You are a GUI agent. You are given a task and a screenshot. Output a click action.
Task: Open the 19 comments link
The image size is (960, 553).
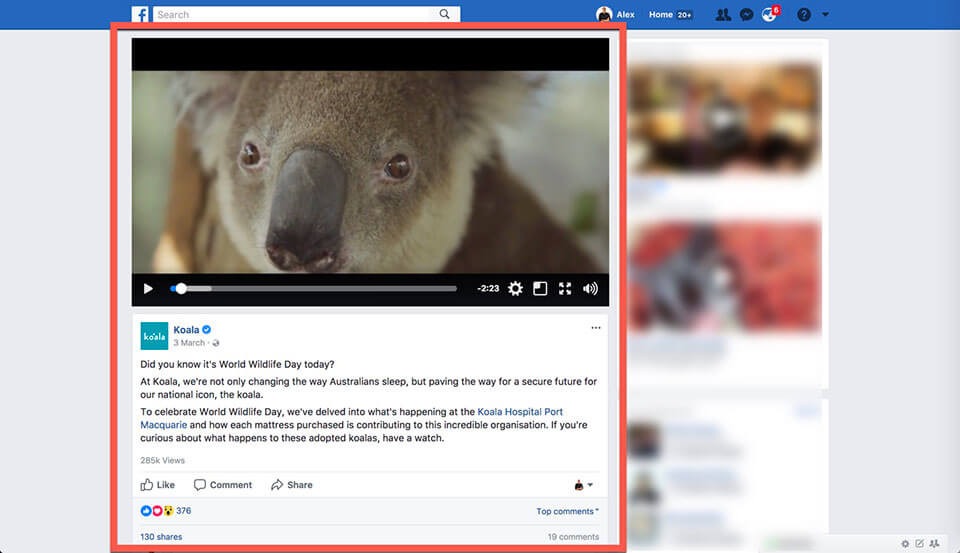pos(573,536)
